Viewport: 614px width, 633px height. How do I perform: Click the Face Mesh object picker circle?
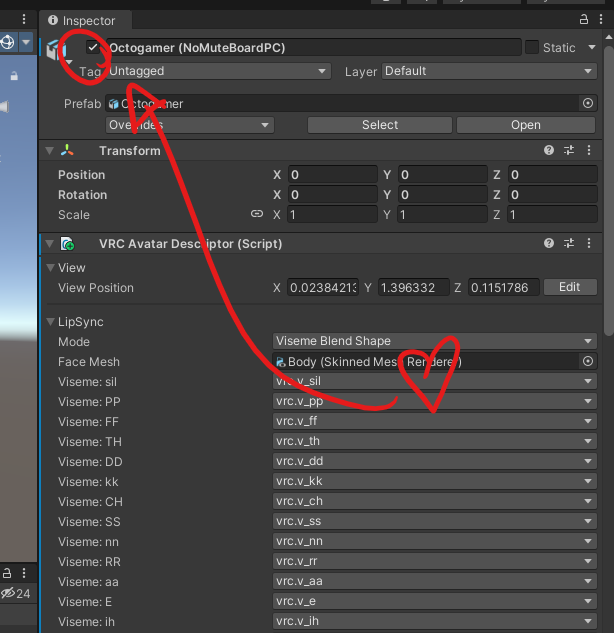click(588, 361)
